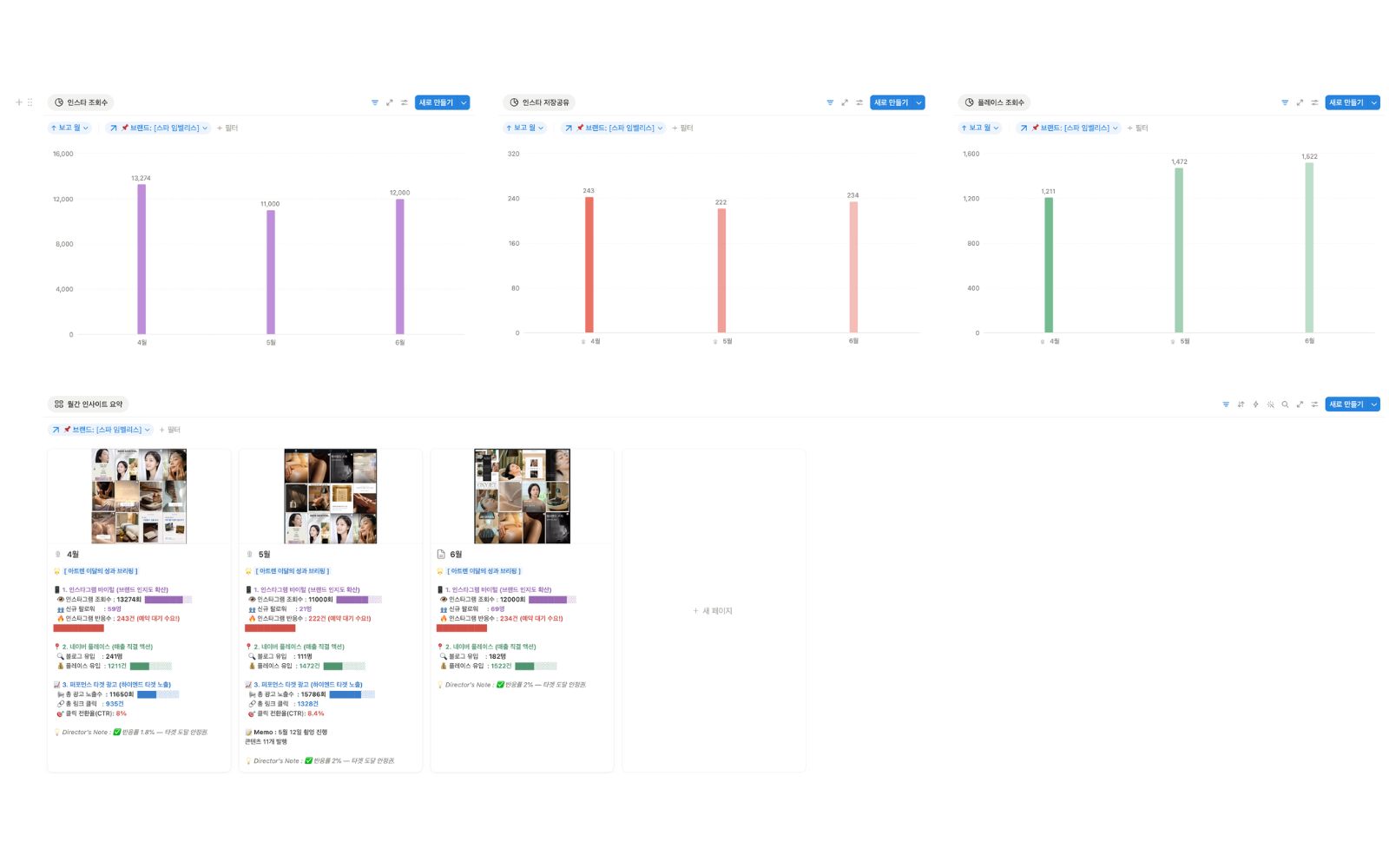
Task: Click 새로 만들기 button in gallery toolbar
Action: [1346, 404]
